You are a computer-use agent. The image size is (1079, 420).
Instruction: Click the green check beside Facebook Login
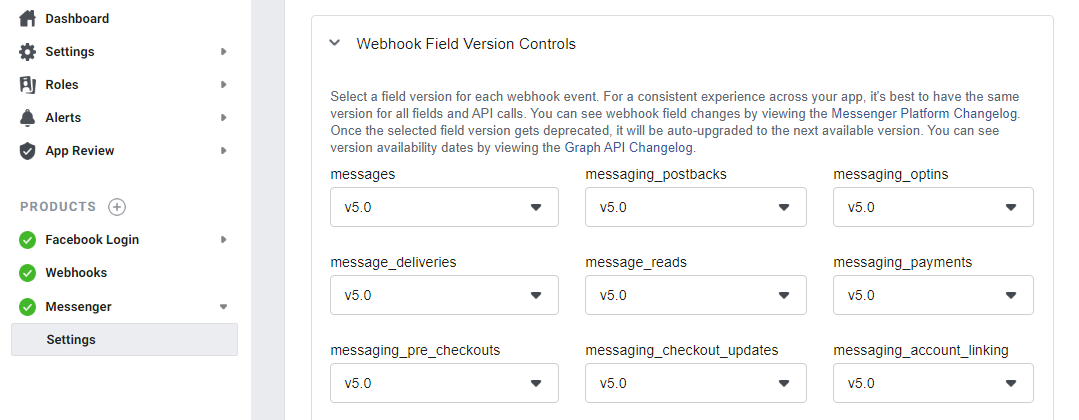click(x=28, y=240)
